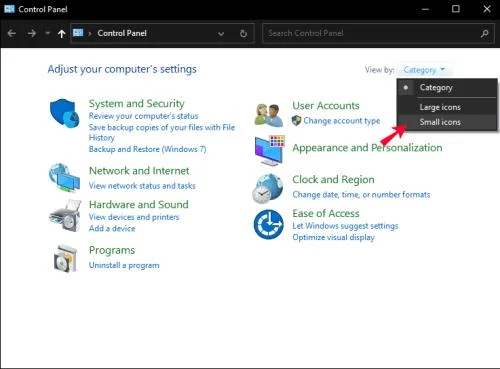
Task: Click View devices and printers
Action: [x=134, y=217]
